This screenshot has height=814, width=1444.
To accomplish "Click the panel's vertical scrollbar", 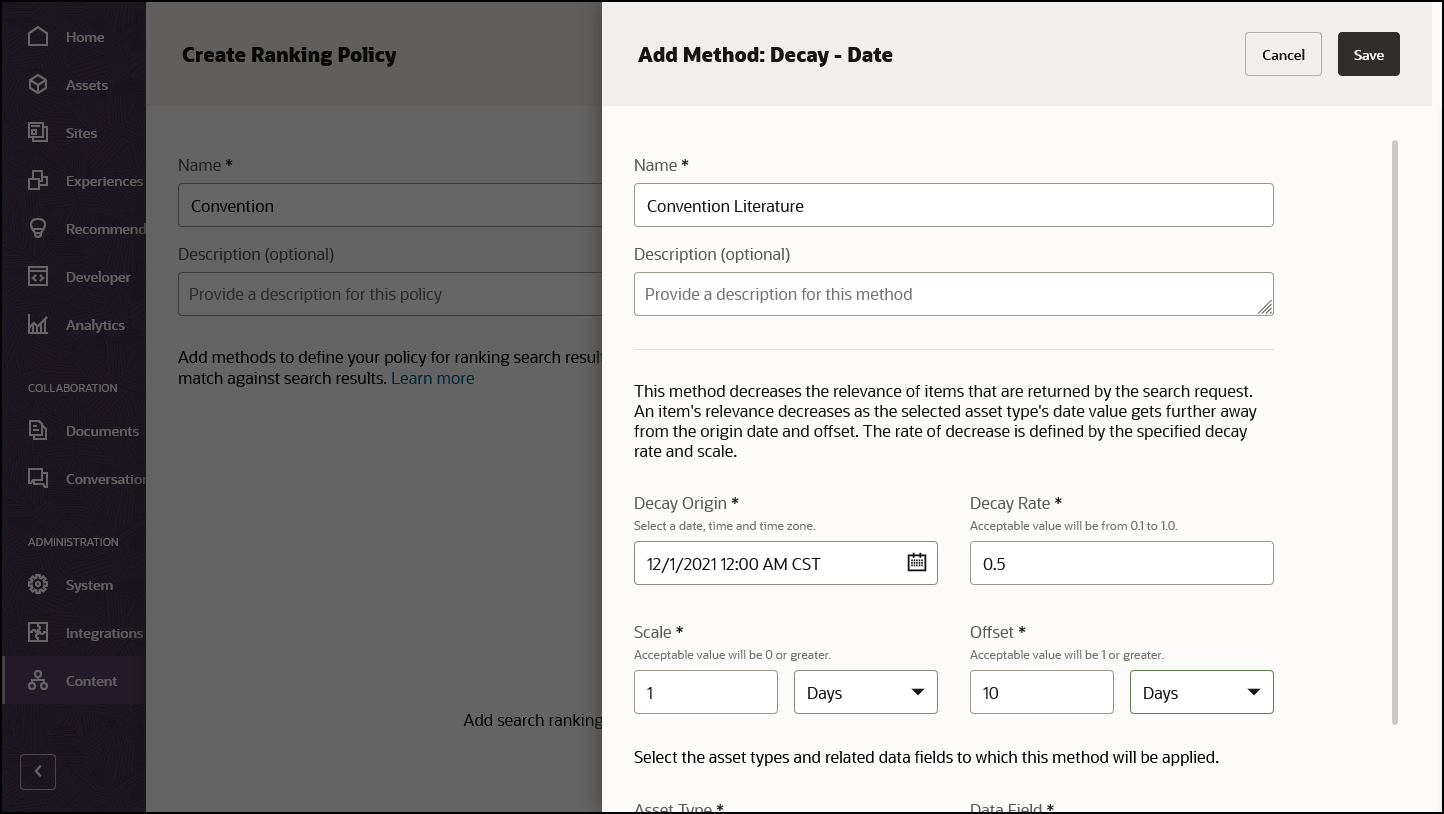I will 1395,430.
